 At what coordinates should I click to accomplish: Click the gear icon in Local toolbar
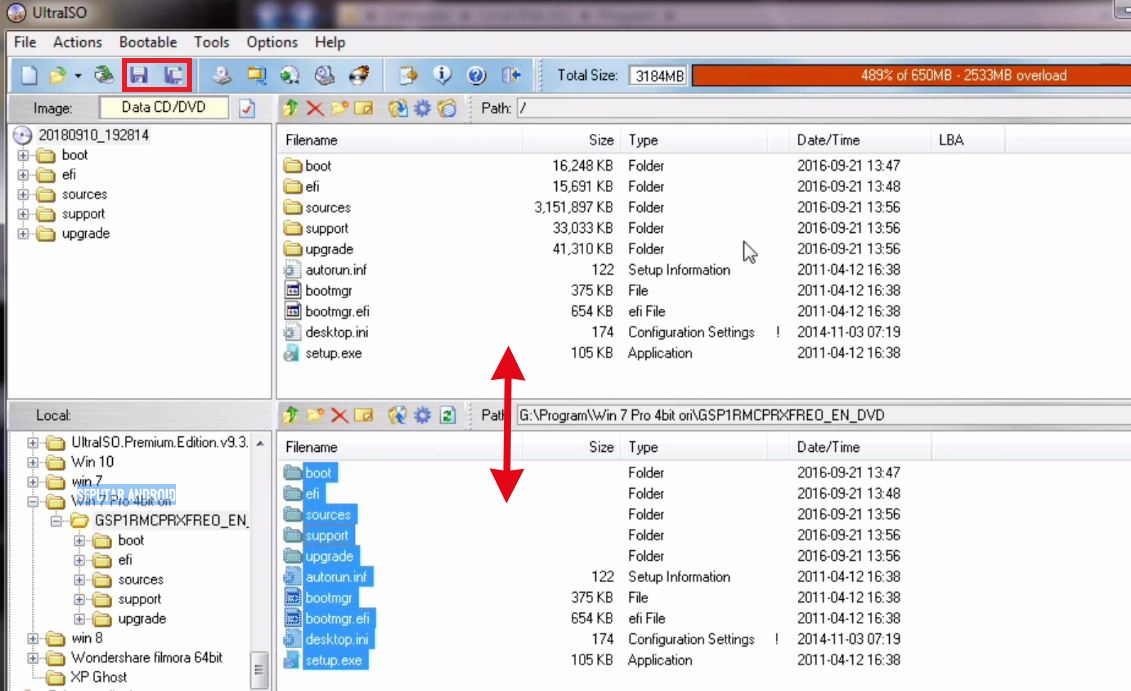coord(422,415)
